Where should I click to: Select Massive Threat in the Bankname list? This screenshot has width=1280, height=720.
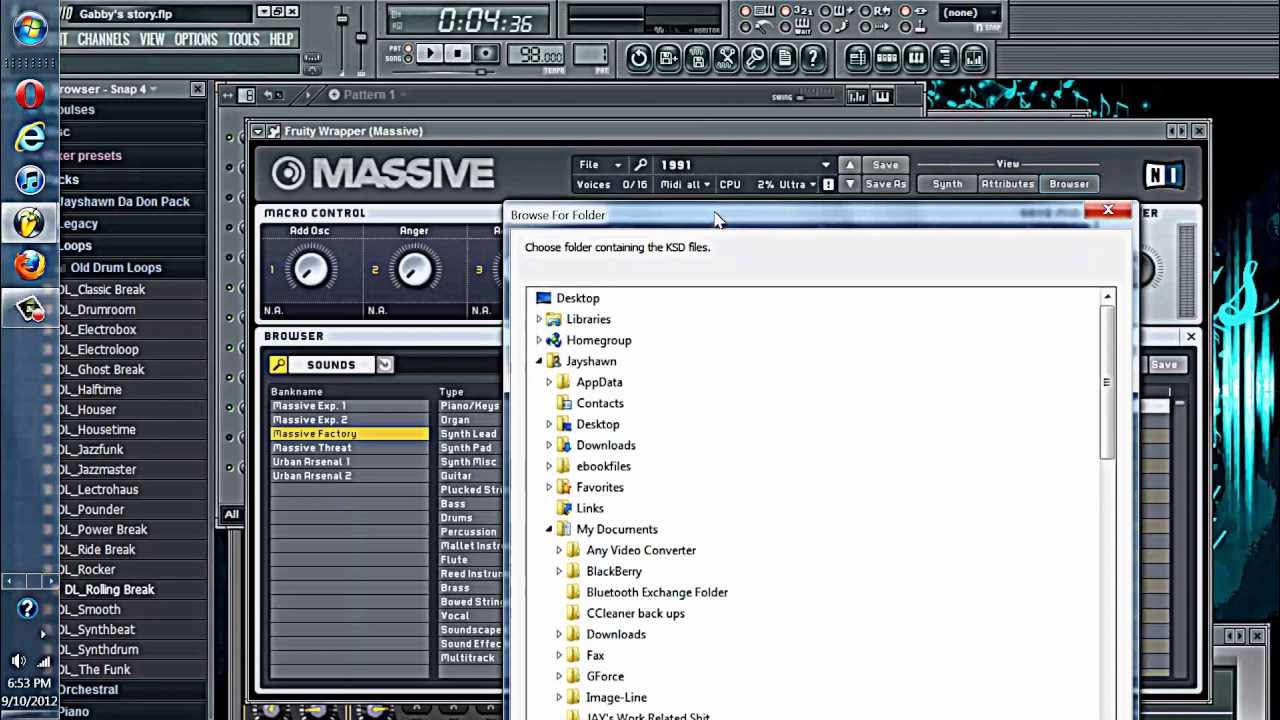click(x=349, y=448)
